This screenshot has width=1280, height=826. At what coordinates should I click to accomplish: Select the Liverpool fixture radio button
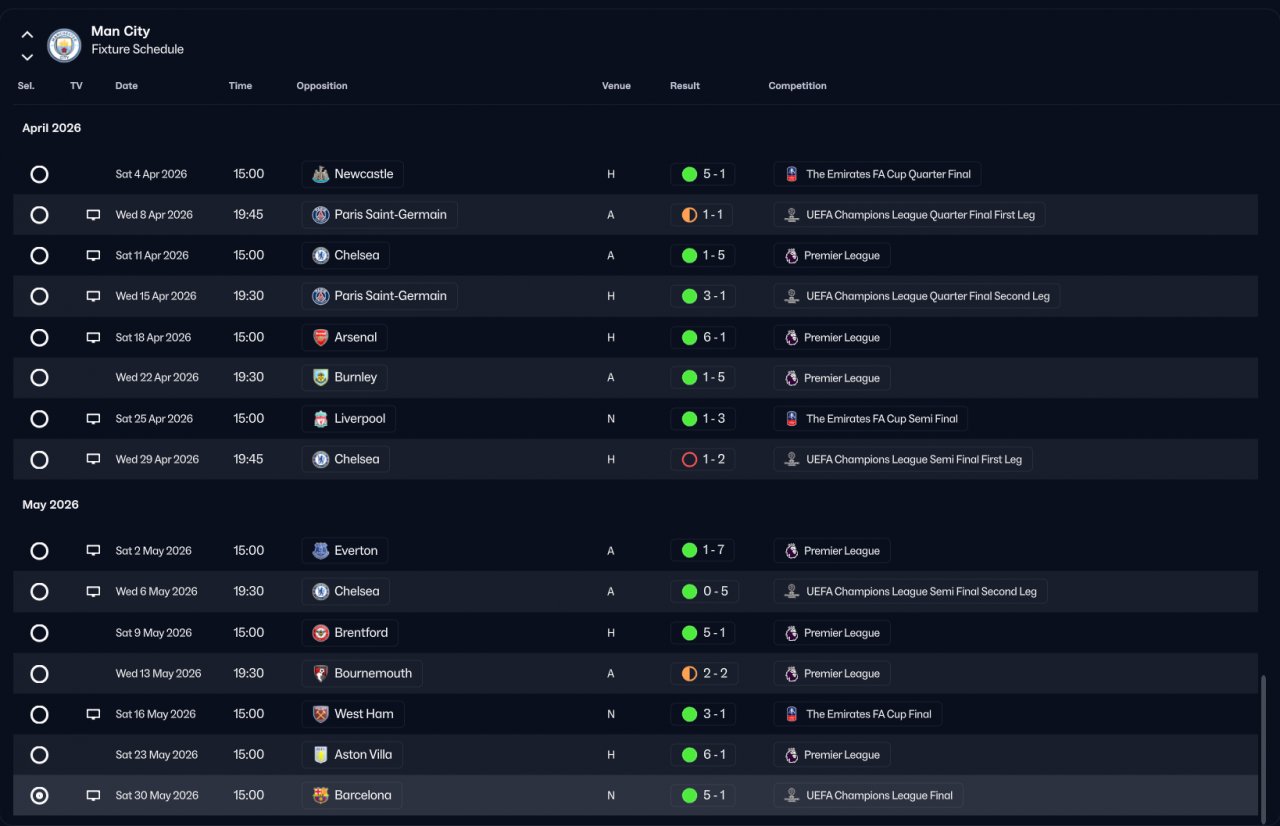(x=39, y=419)
